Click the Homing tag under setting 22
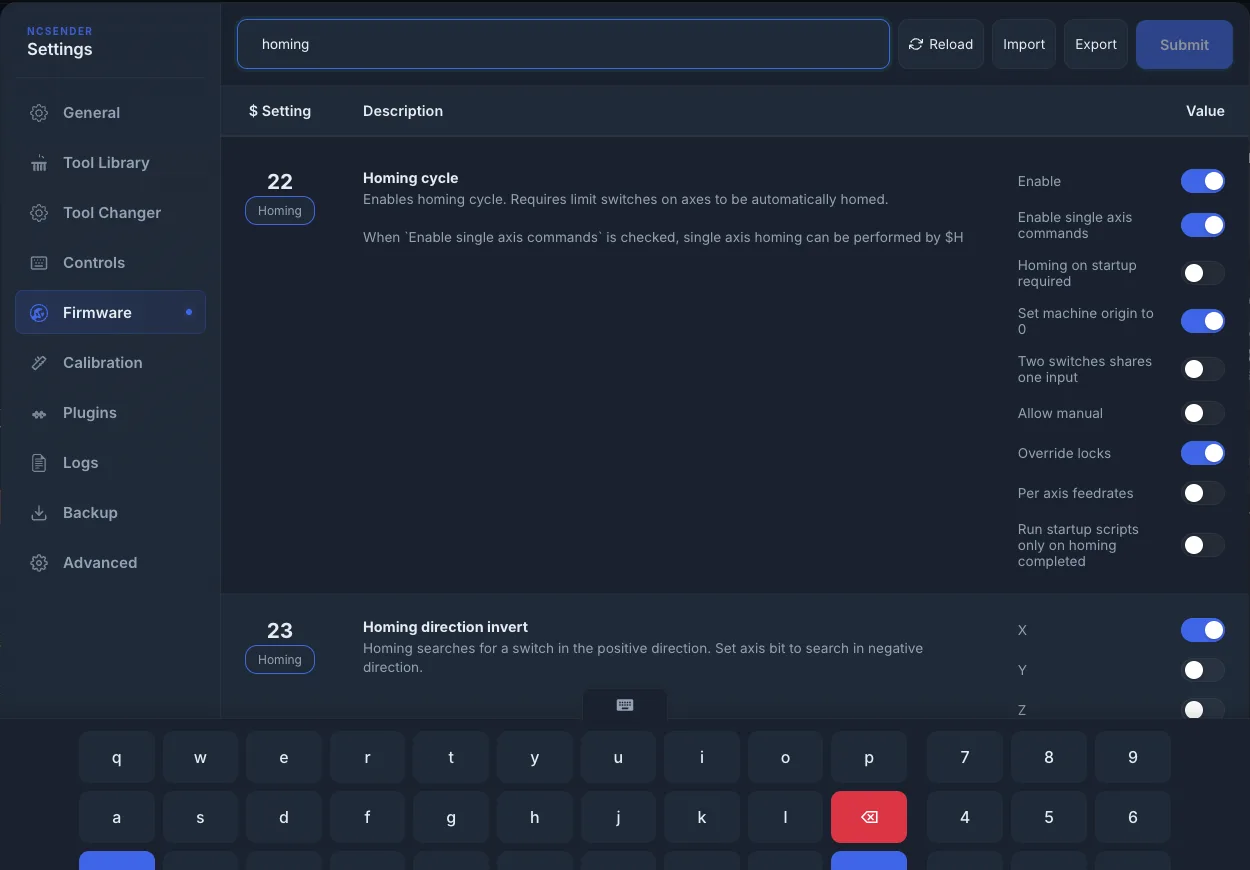The image size is (1250, 870). (280, 211)
